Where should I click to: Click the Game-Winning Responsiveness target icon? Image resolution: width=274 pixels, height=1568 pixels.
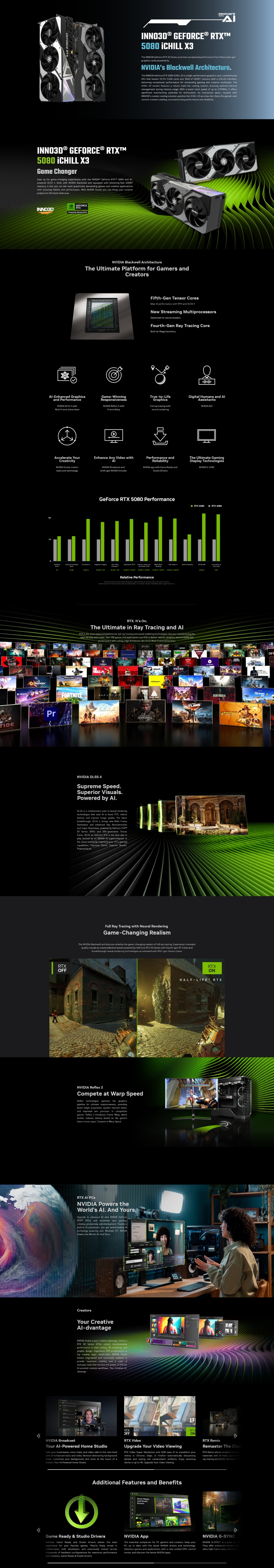114,375
